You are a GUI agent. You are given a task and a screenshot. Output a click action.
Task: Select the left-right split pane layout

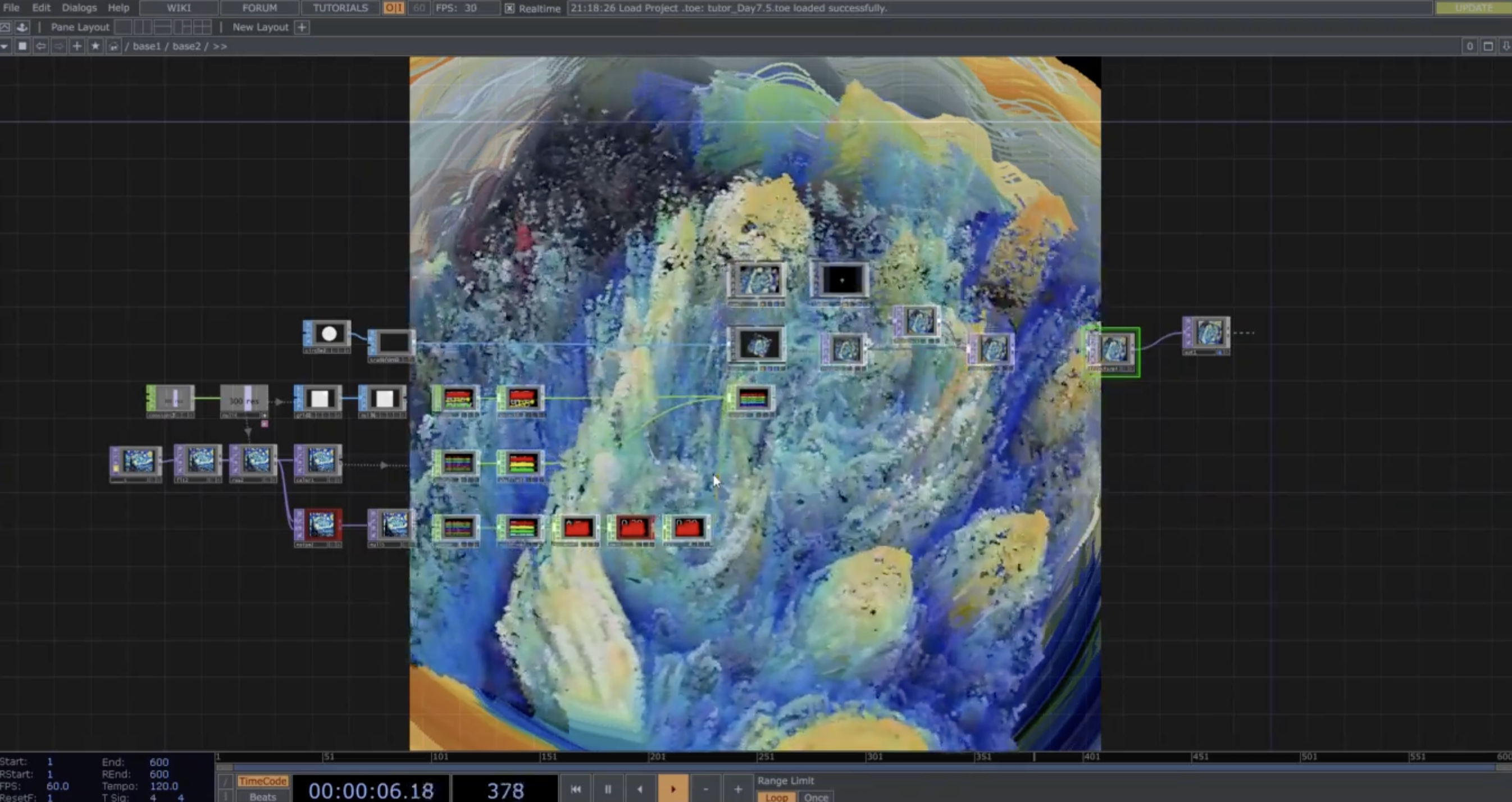[x=143, y=27]
